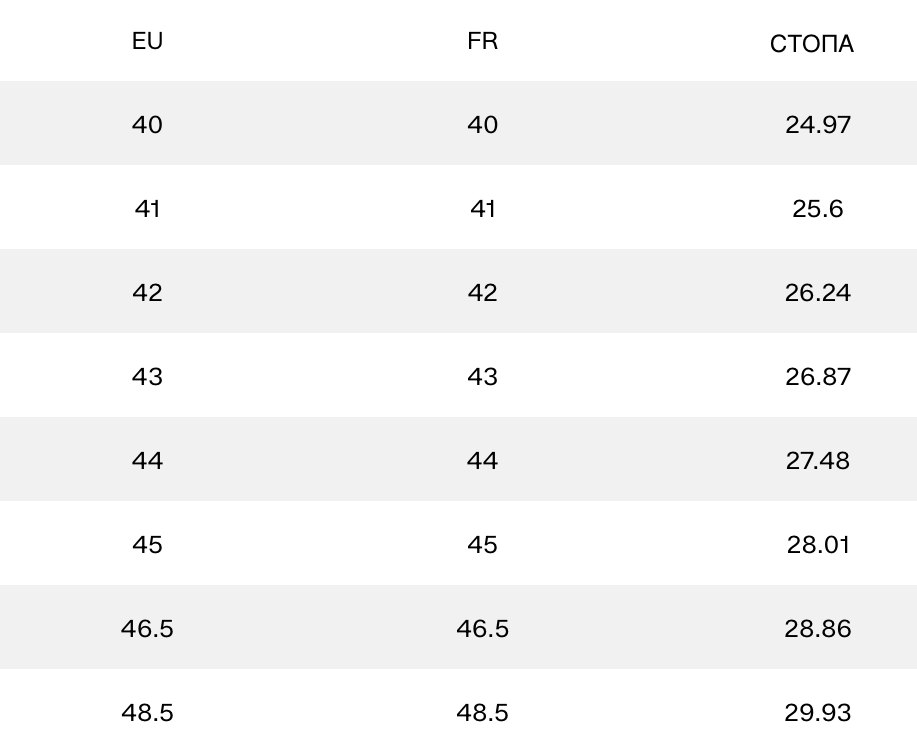Screen dimensions: 917x754
Task: Select EU size 46.5 cell
Action: click(147, 629)
